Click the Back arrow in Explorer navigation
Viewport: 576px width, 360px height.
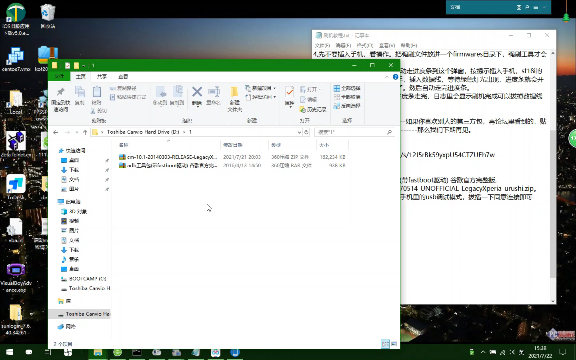click(55, 132)
